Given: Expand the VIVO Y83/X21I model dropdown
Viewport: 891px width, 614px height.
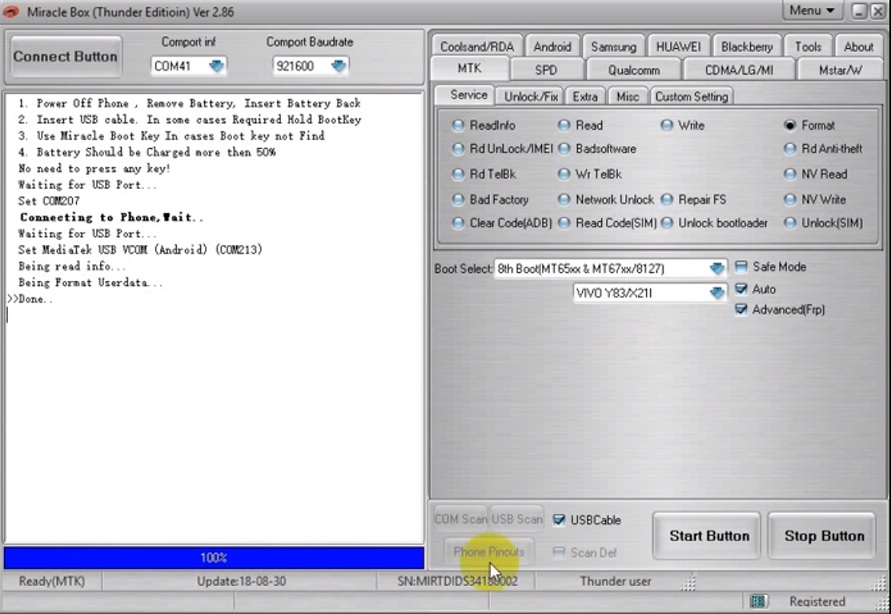Looking at the screenshot, I should [717, 293].
